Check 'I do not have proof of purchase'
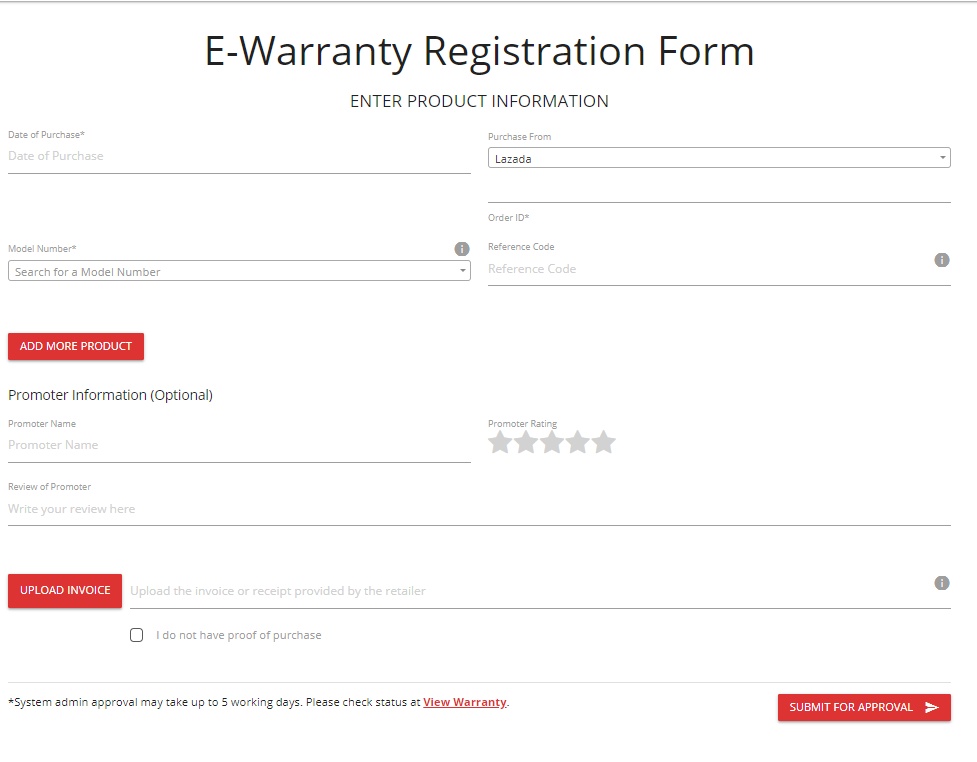Image resolution: width=977 pixels, height=762 pixels. 137,635
